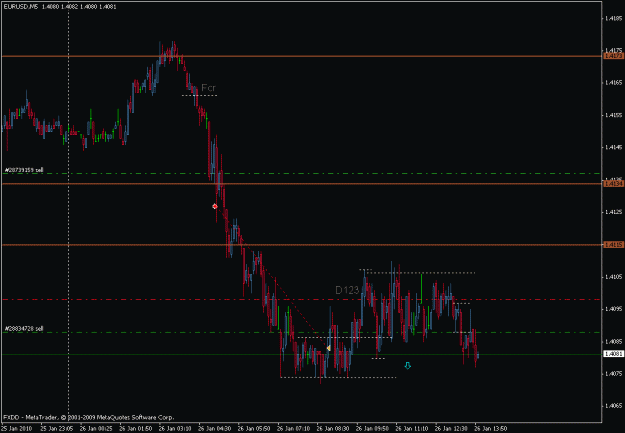Click the '26 Jan 08:30' time axis label
625x433 pixels.
click(333, 429)
